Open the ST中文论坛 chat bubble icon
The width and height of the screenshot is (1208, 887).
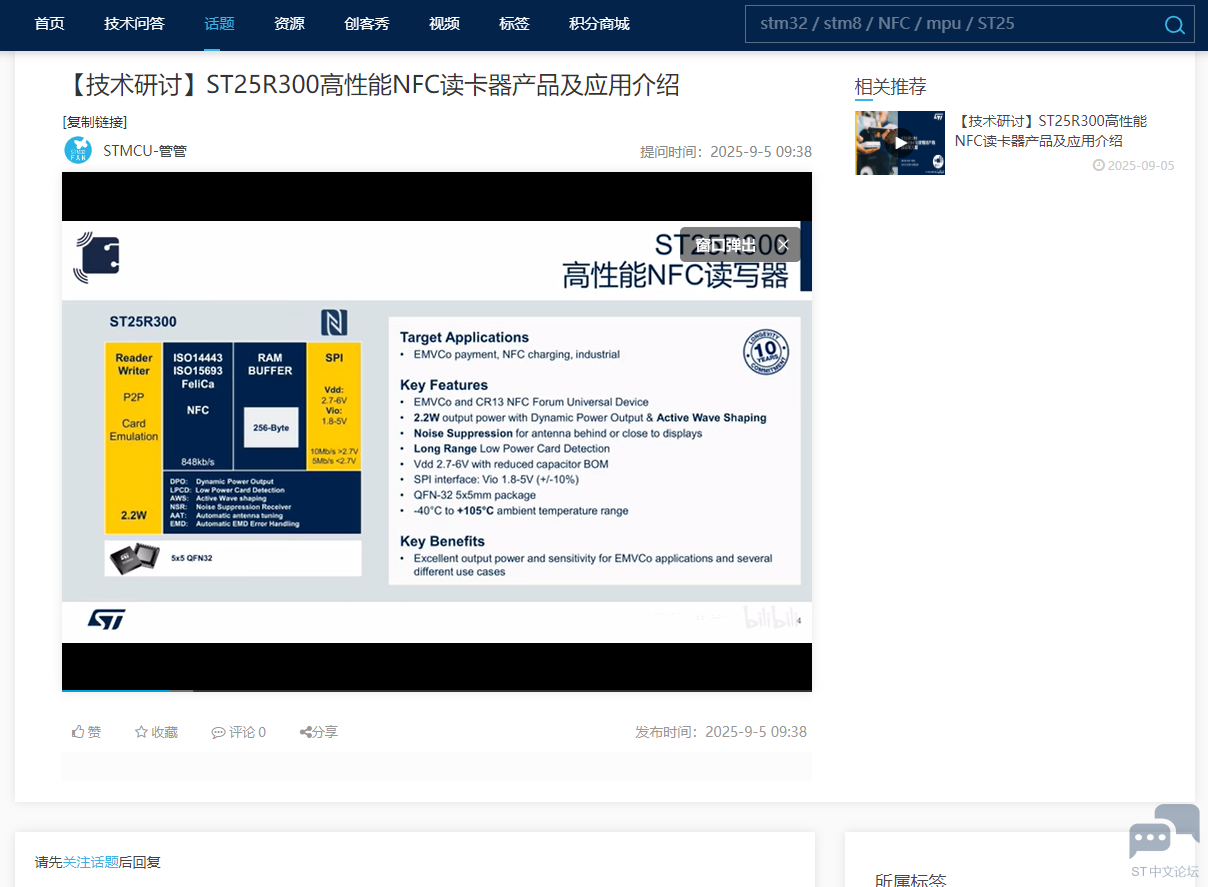[x=1165, y=831]
